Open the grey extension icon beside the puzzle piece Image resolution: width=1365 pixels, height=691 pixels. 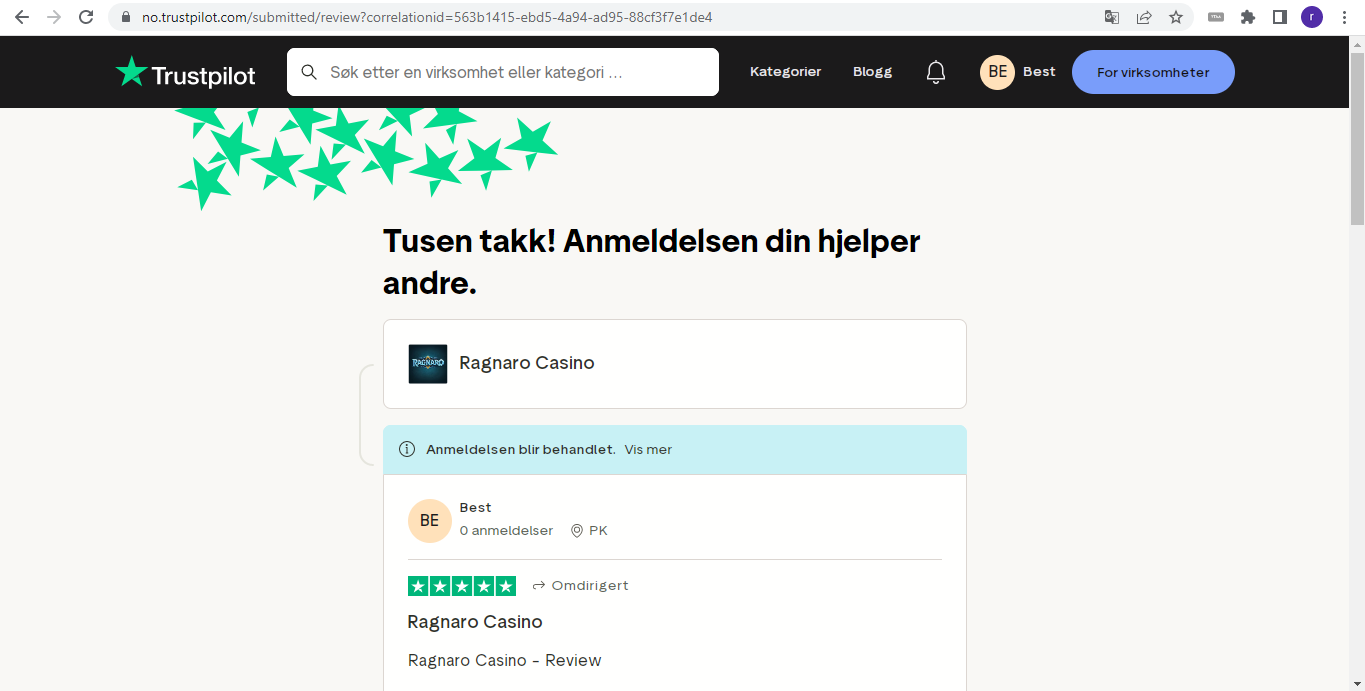(x=1216, y=17)
